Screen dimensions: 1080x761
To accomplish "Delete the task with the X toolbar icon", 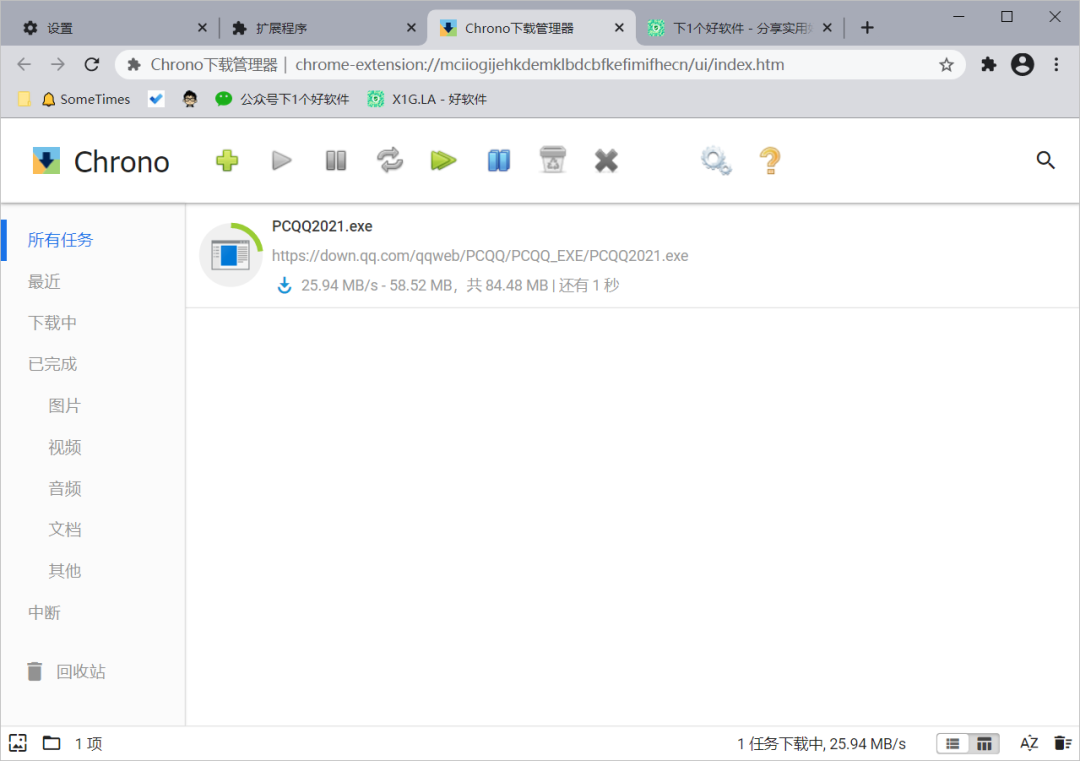I will pos(606,161).
